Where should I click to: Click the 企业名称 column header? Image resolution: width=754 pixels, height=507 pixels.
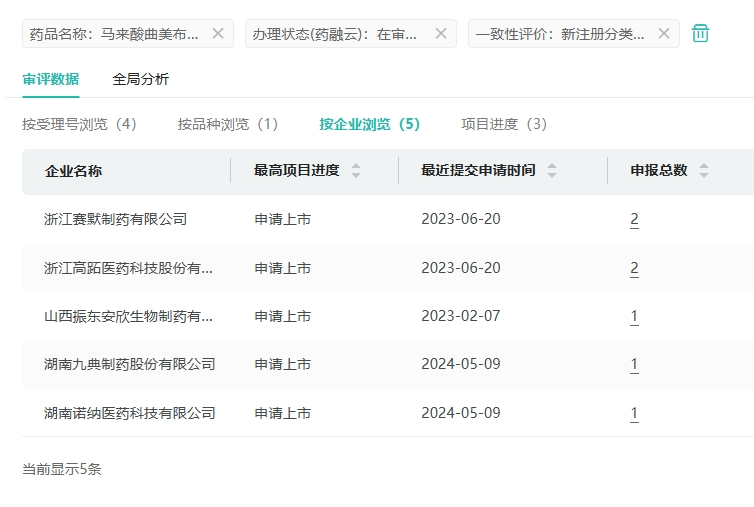point(73,171)
